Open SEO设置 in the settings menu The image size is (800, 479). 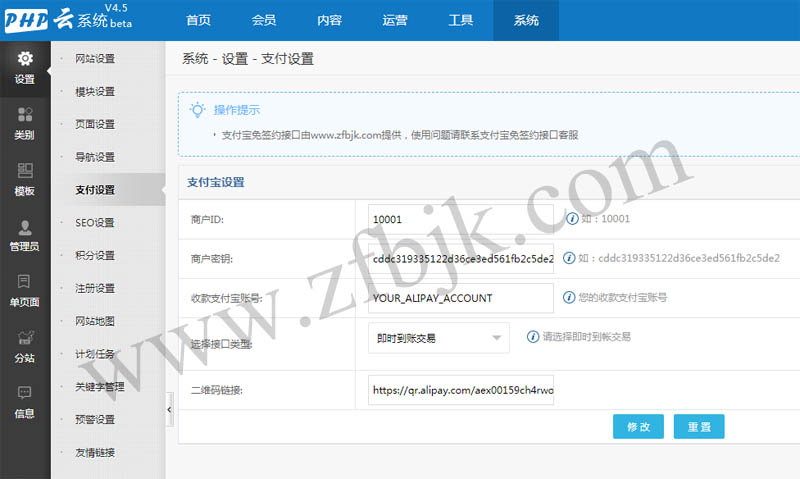coord(95,223)
